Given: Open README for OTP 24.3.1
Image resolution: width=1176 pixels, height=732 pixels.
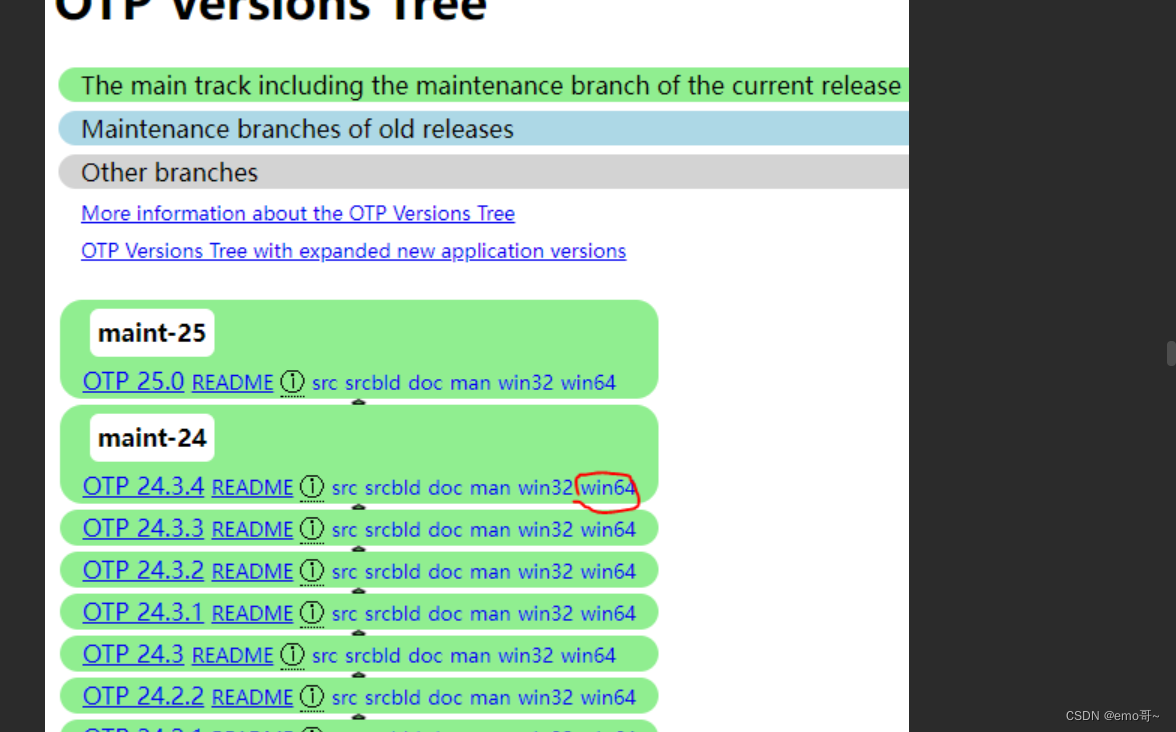Looking at the screenshot, I should coord(252,614).
